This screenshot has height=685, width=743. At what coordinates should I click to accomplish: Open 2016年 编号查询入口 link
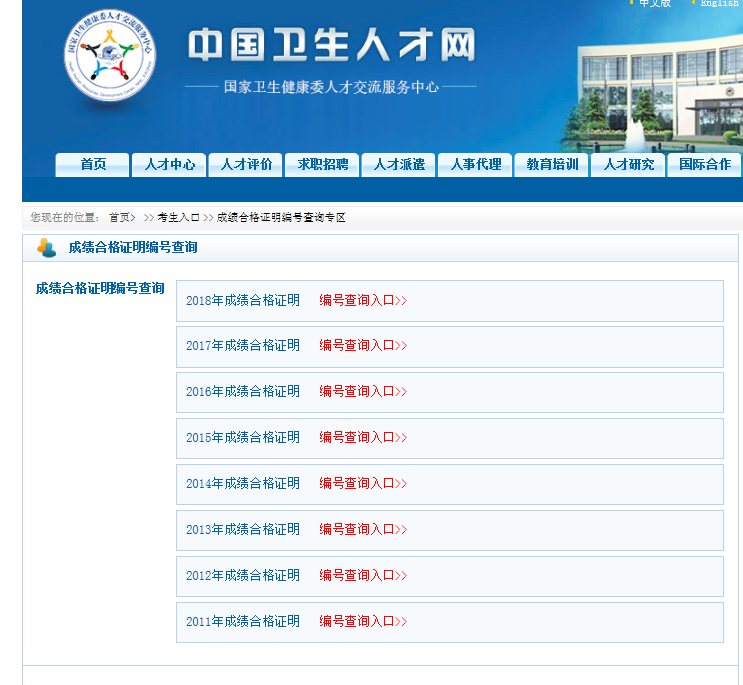[363, 391]
